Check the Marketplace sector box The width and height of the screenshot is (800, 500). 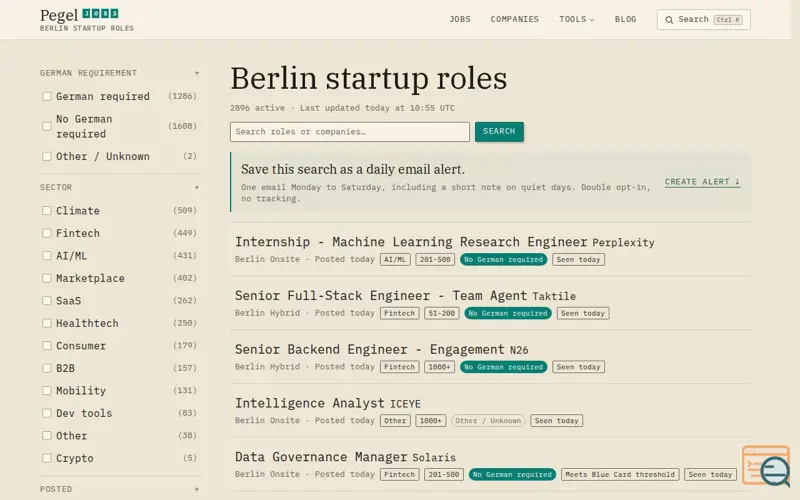pos(46,278)
